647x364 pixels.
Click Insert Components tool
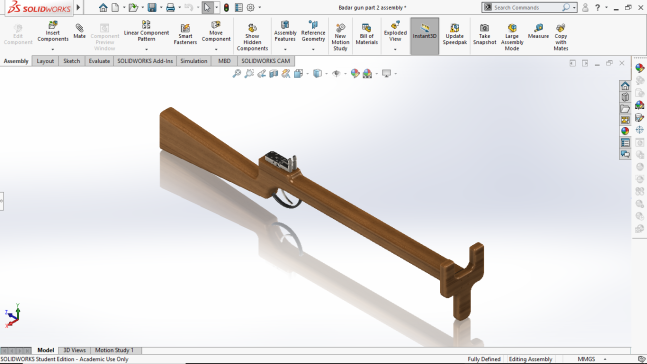(53, 31)
